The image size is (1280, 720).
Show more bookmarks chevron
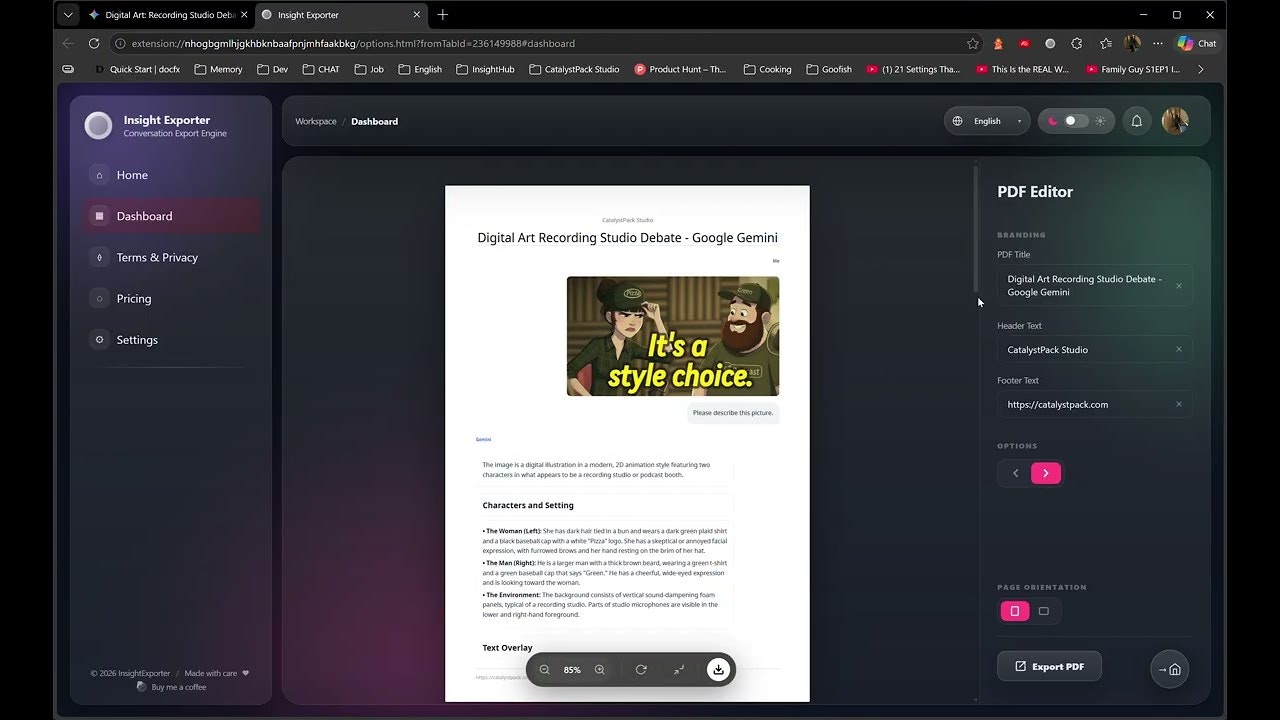click(1201, 69)
